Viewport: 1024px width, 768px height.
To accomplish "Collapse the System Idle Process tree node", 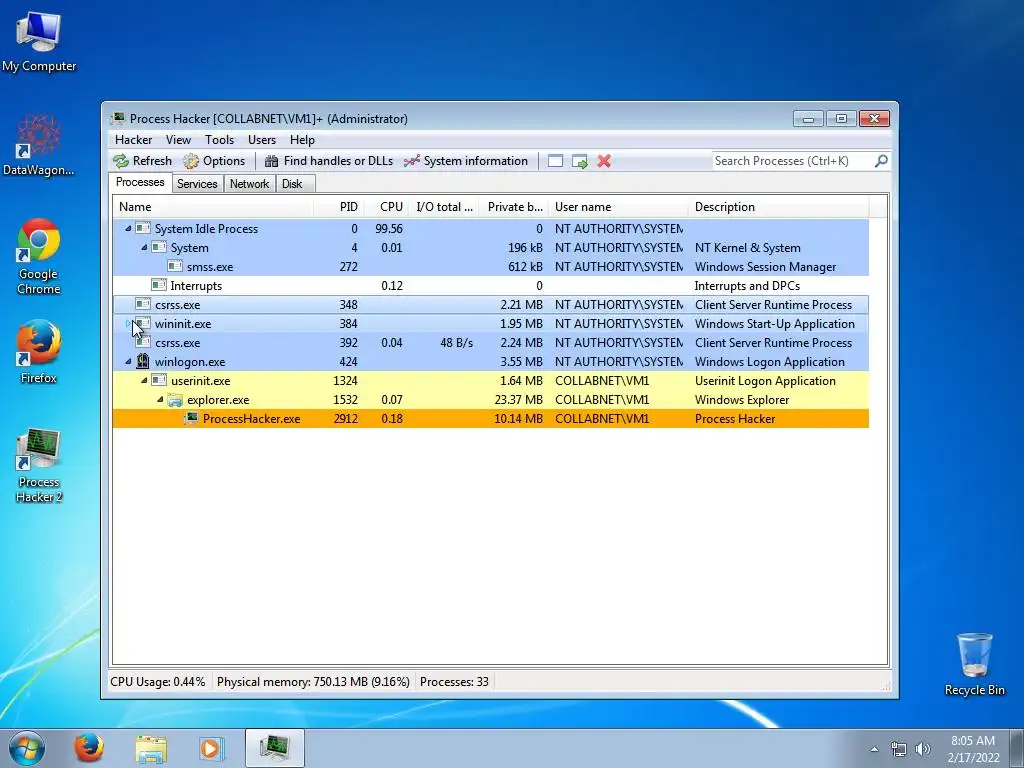I will point(128,229).
